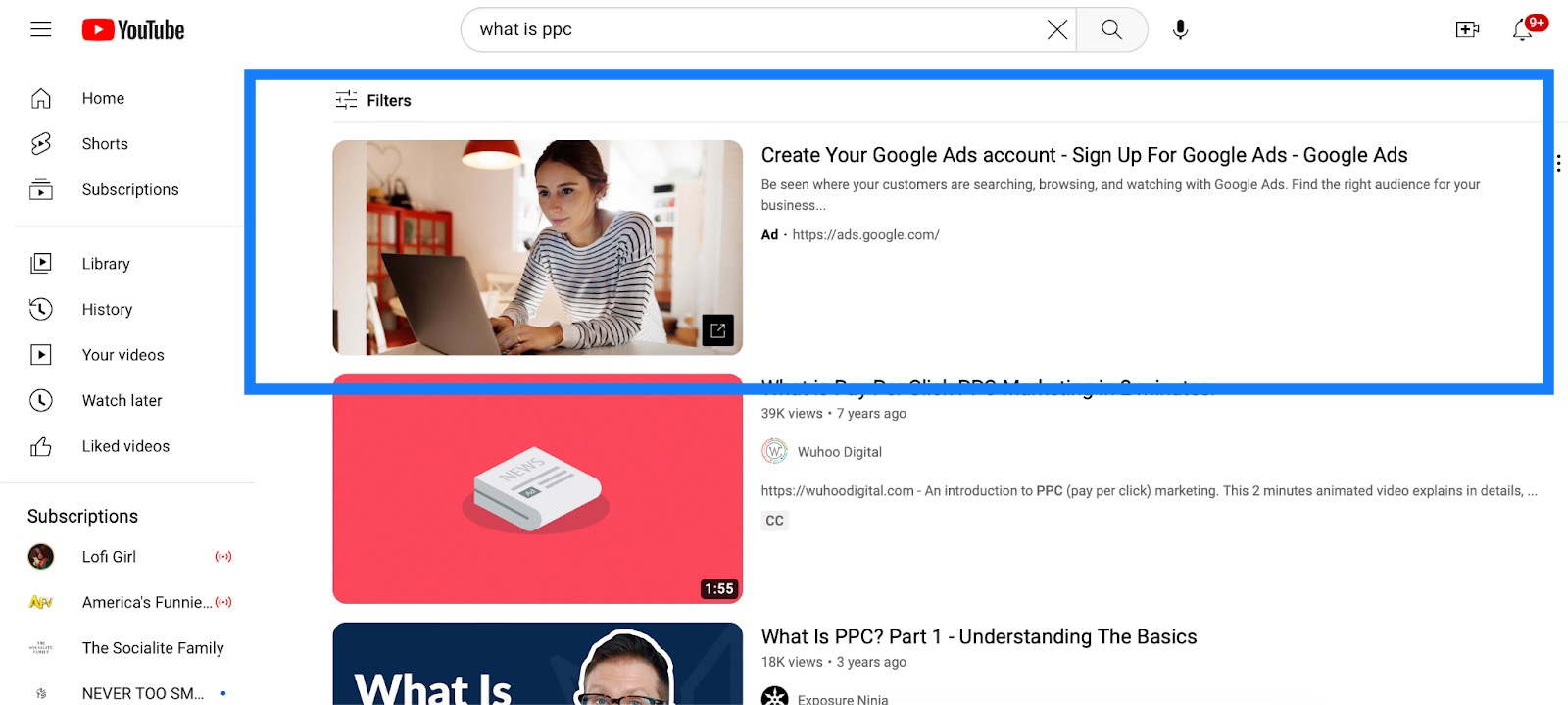Viewport: 1568px width, 705px height.
Task: Open ad options three-dot menu
Action: [1557, 163]
